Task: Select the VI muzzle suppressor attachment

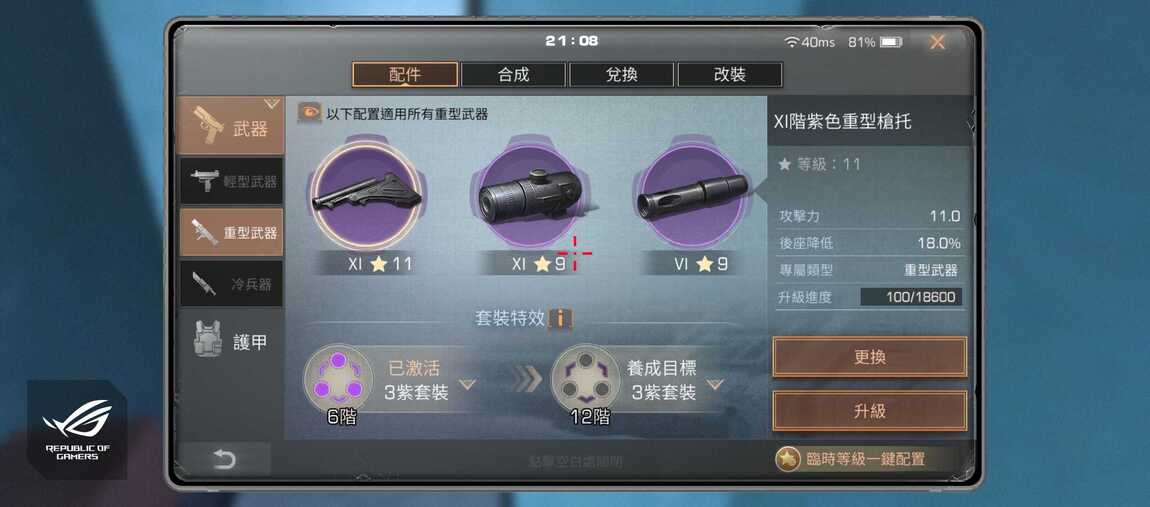Action: coord(692,194)
